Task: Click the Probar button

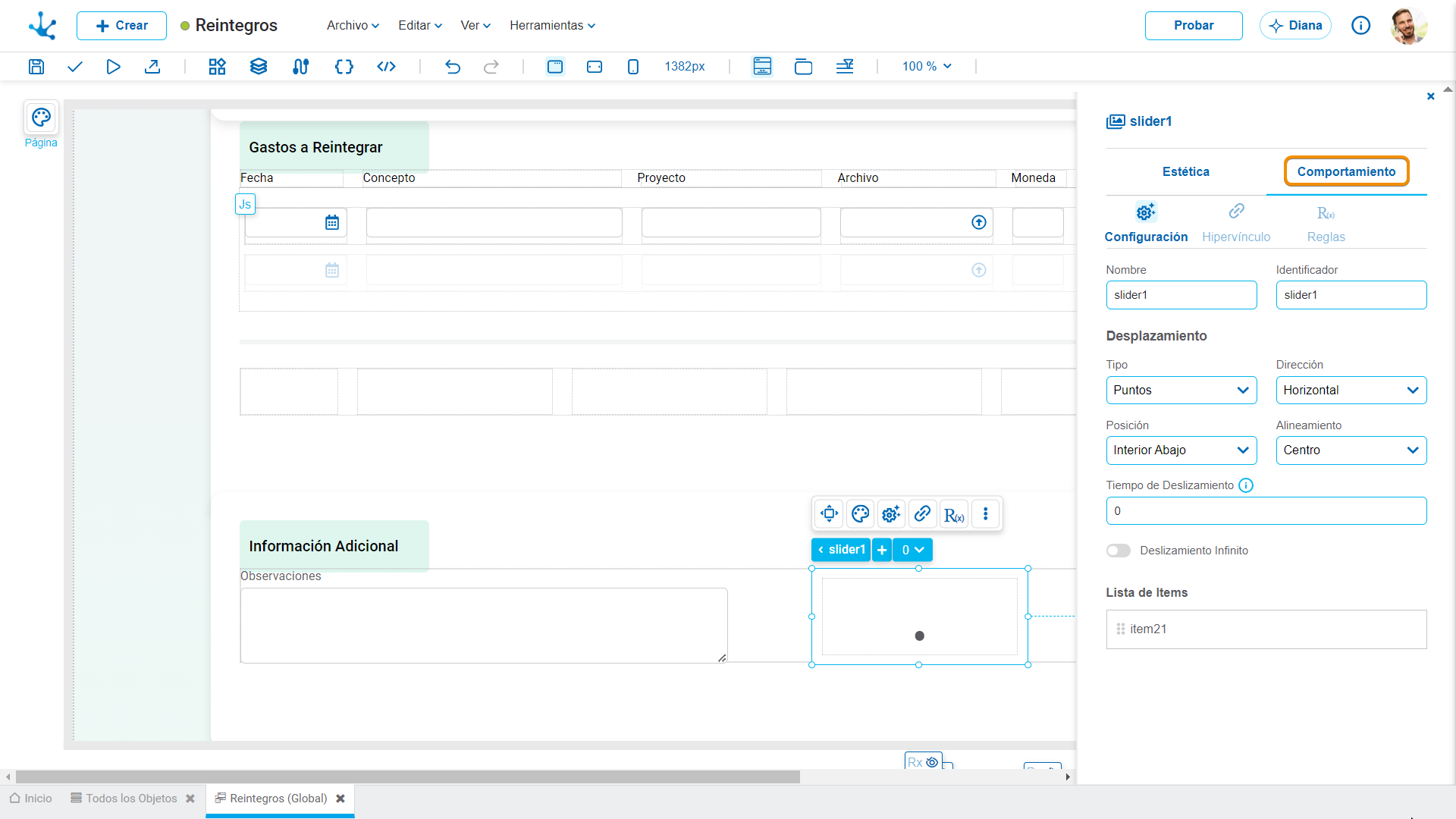Action: (1194, 26)
